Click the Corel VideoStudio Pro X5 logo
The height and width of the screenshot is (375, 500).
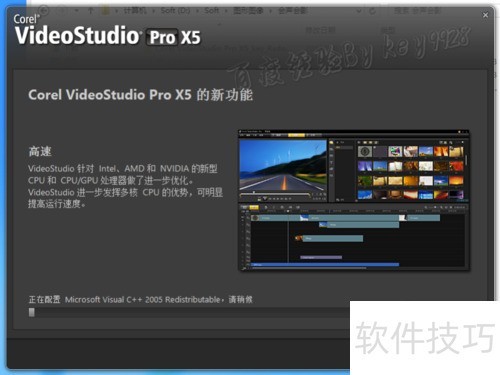tap(107, 30)
